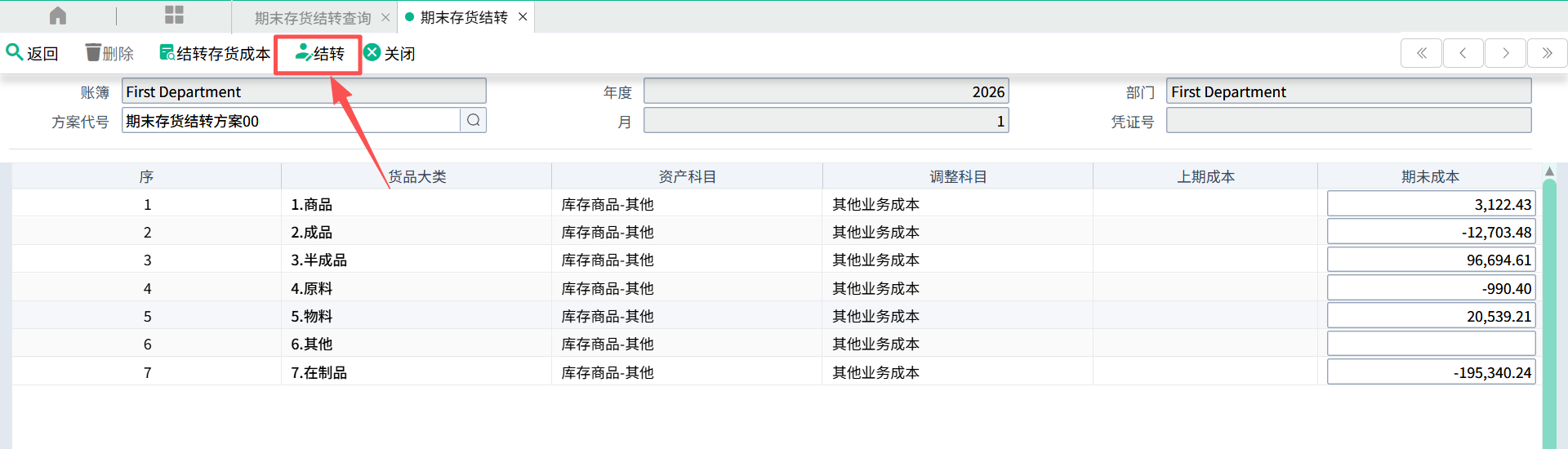The image size is (1568, 449).
Task: Click 期末成本 value 96,694.61
Action: click(x=1430, y=260)
